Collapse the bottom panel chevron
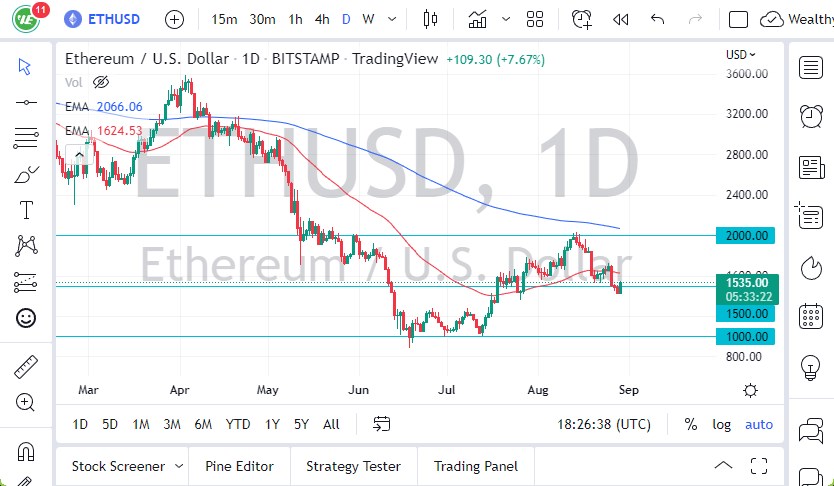Viewport: 834px width, 486px height. coord(724,466)
